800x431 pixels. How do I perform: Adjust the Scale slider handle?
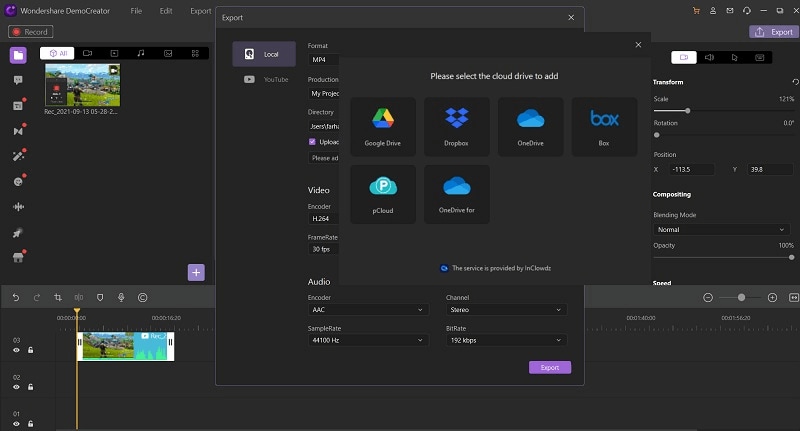pos(688,111)
